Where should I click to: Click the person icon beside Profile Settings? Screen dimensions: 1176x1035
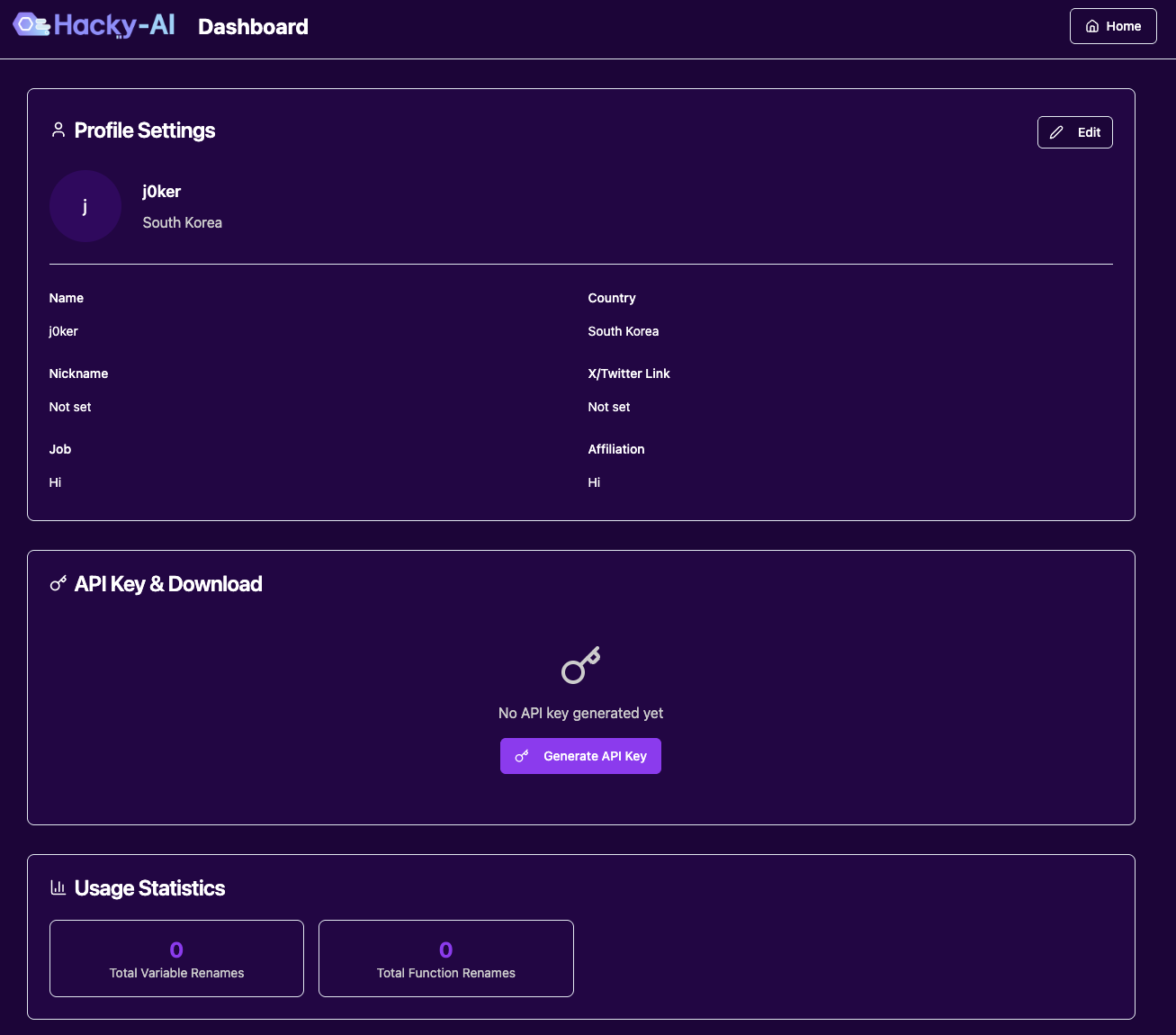pos(58,130)
